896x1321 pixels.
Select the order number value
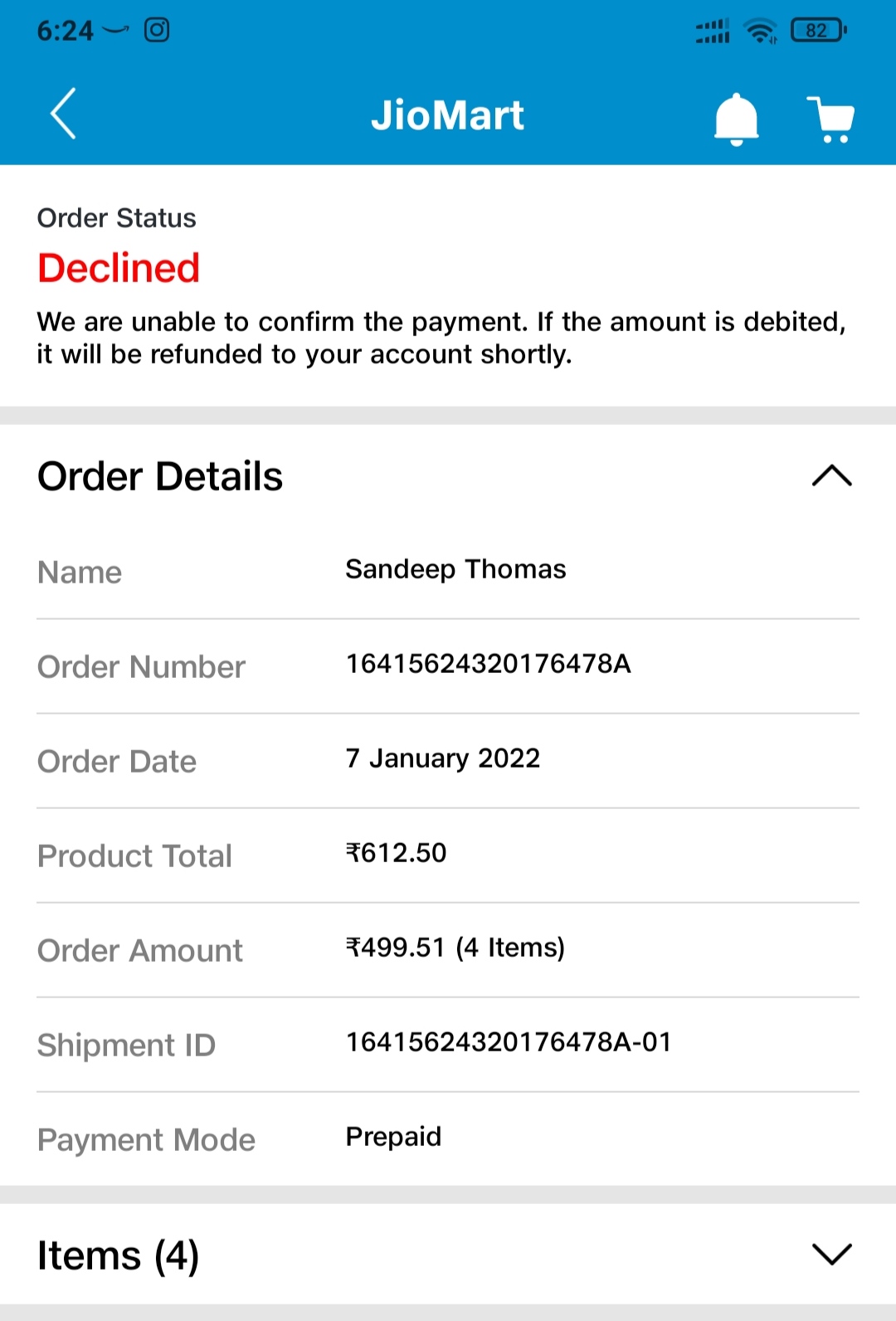coord(488,664)
